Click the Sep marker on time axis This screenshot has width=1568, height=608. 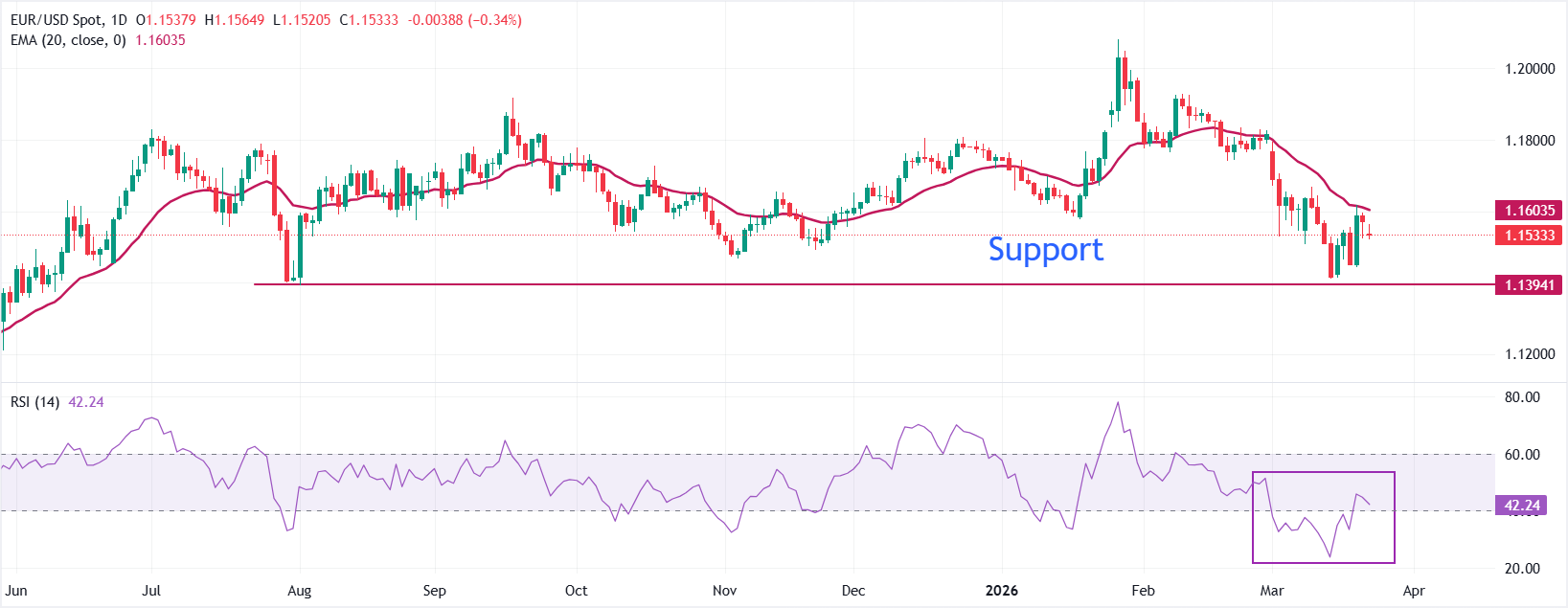(x=434, y=591)
